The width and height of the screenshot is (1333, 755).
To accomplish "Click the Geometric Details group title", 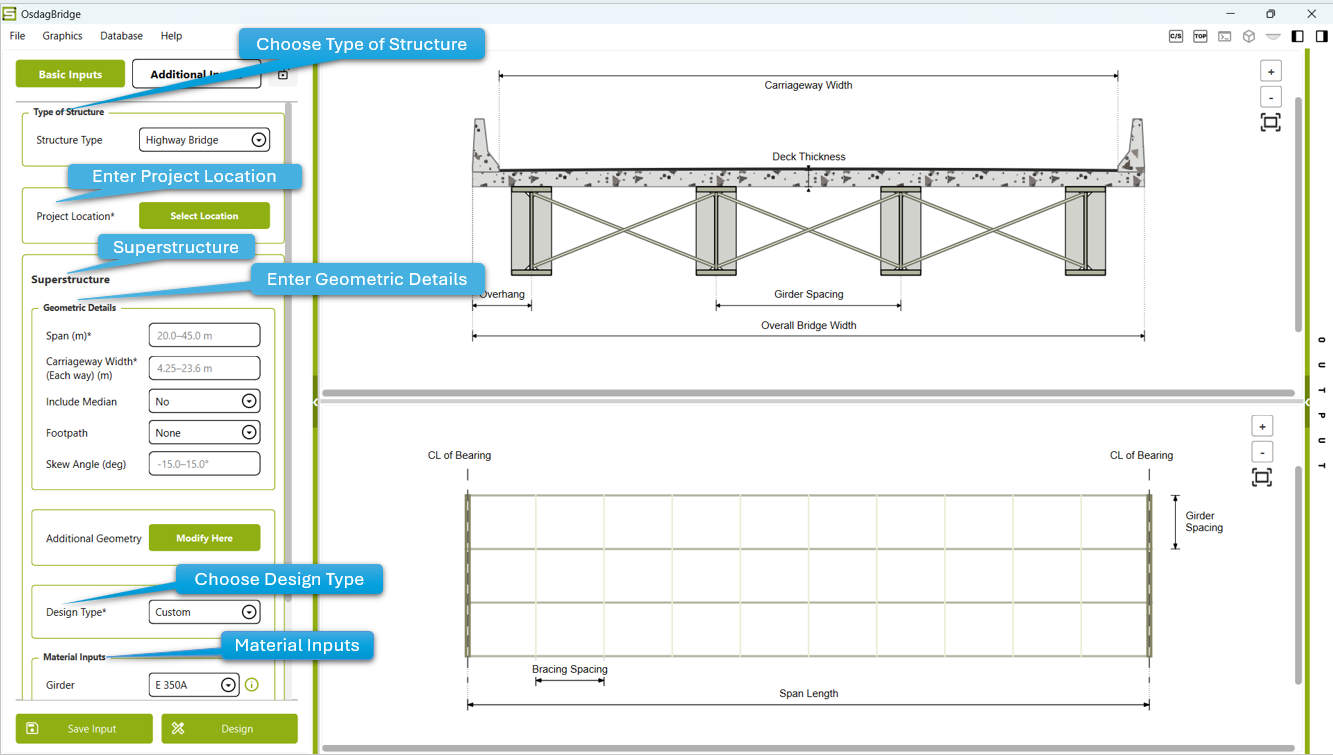I will [79, 308].
